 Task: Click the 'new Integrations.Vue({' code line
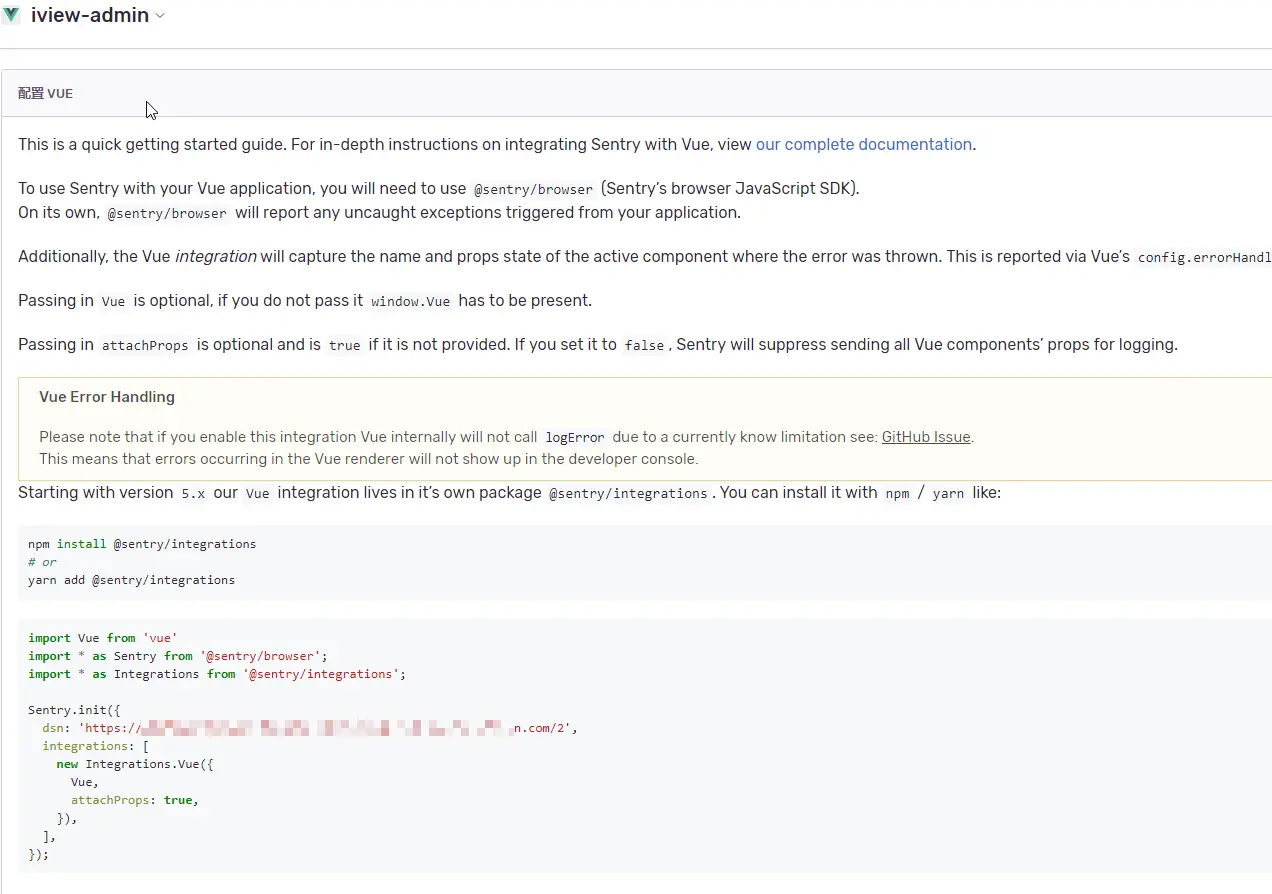(x=135, y=764)
